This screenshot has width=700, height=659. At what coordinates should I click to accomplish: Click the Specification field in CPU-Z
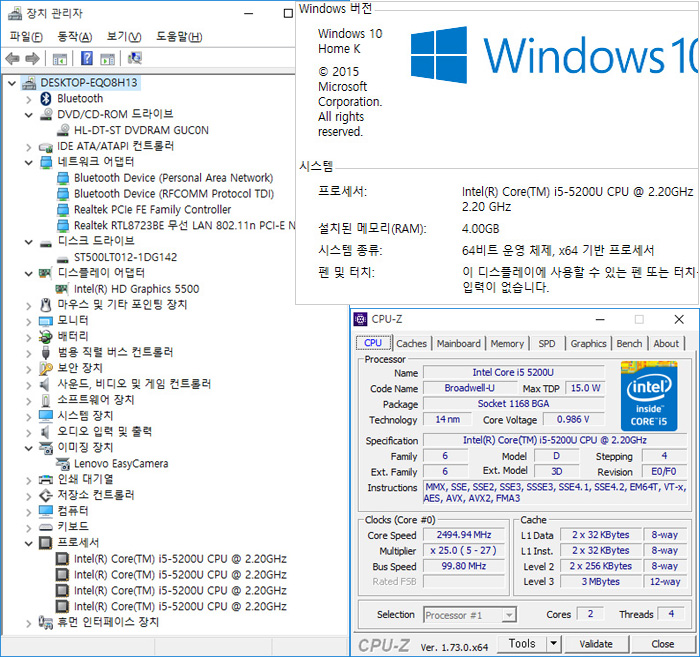554,440
